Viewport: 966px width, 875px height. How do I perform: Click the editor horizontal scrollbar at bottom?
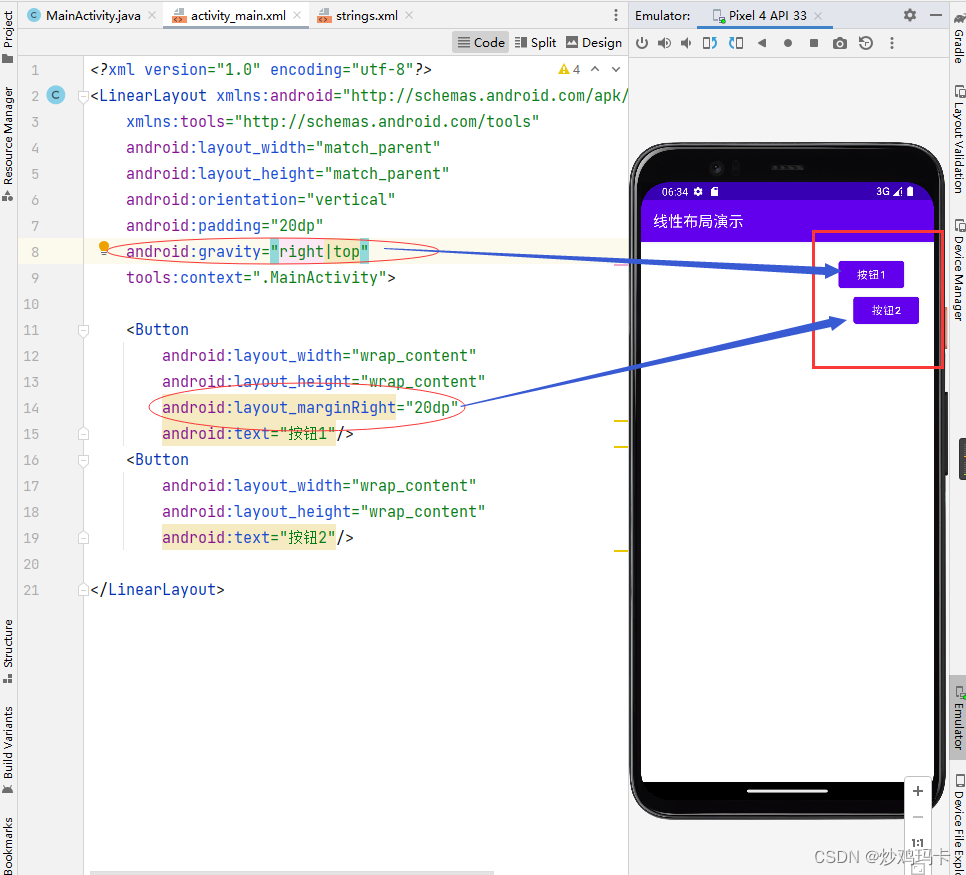[292, 872]
